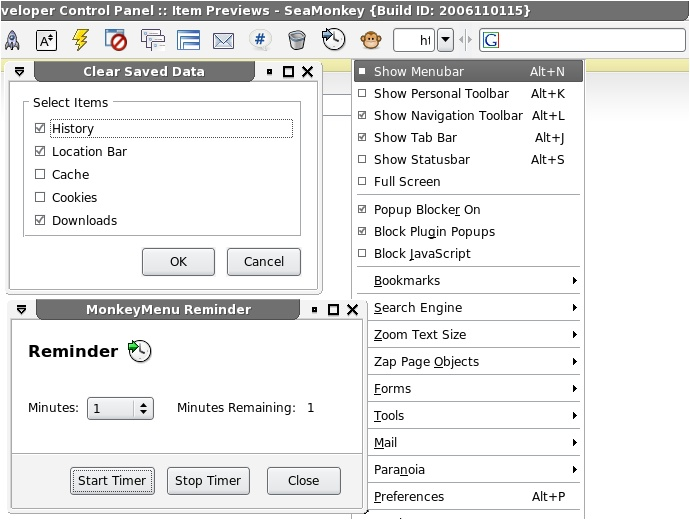Check the Cache checkbox
This screenshot has width=690, height=520.
40,174
